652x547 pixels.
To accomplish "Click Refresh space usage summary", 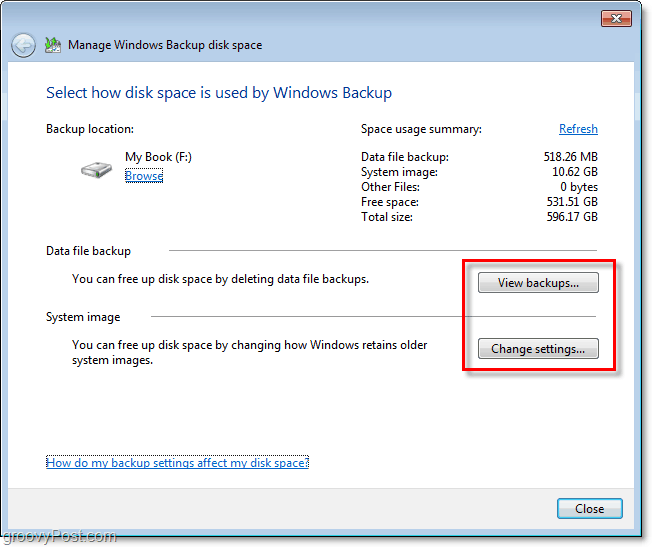I will point(578,129).
